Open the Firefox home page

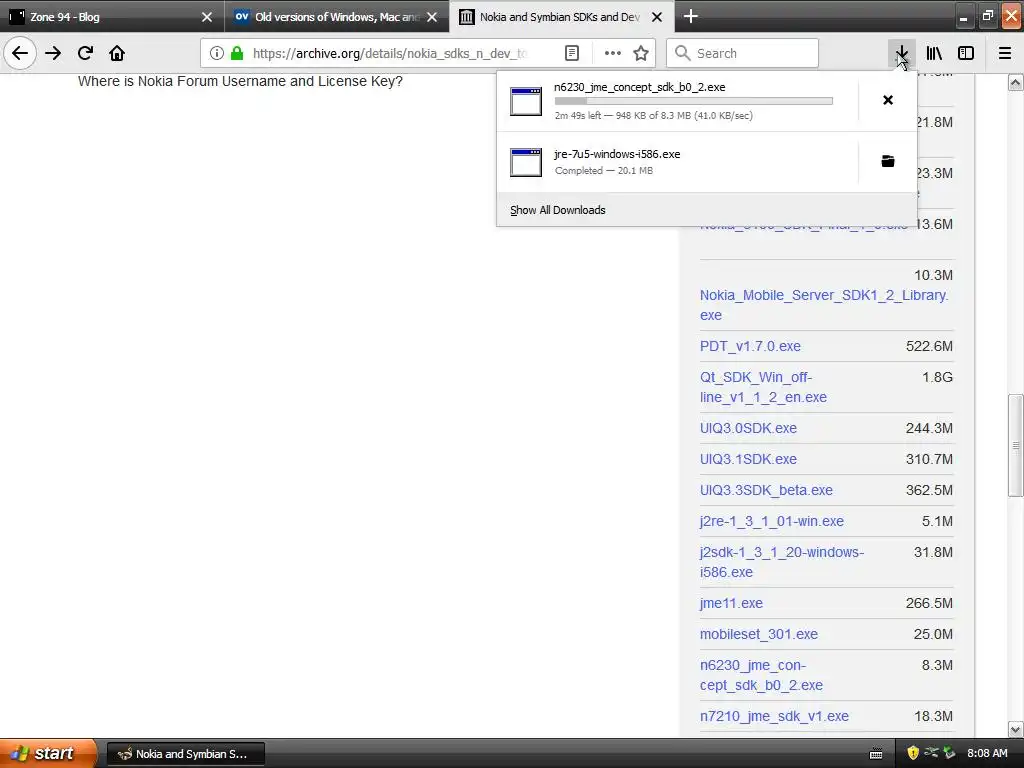click(x=117, y=53)
